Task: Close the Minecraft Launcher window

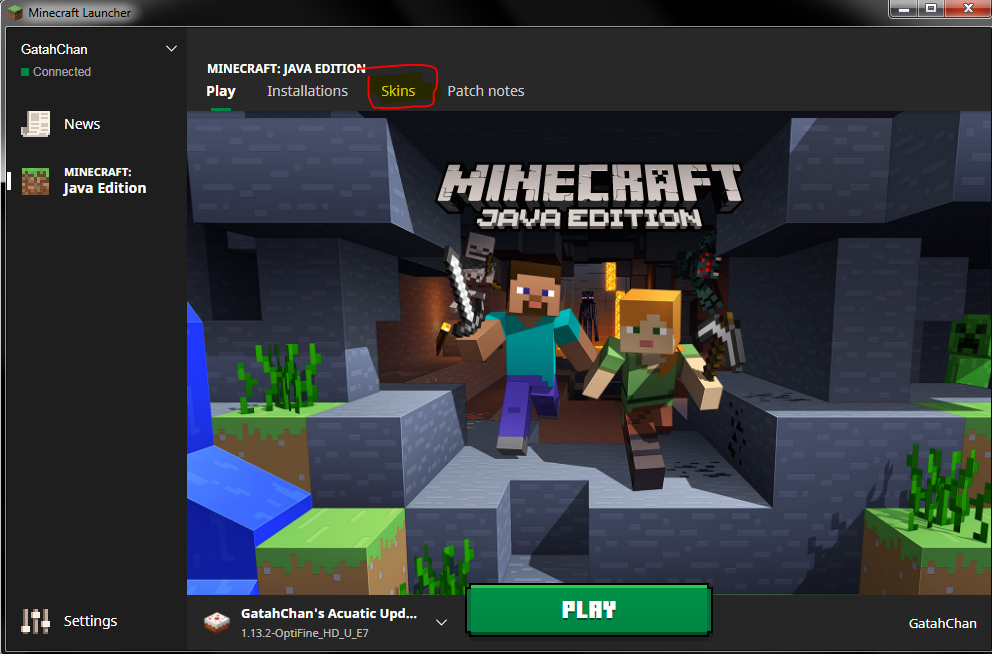Action: (x=968, y=9)
